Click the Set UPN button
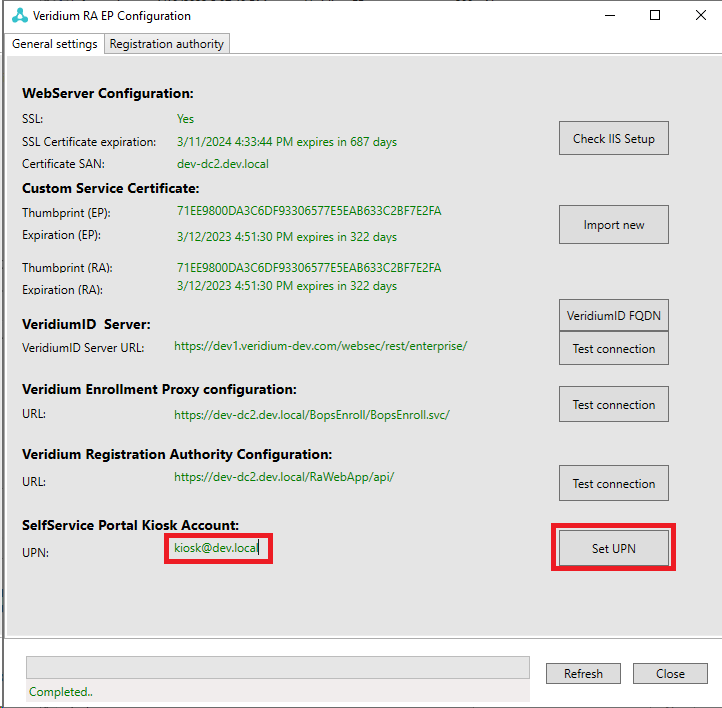The width and height of the screenshot is (722, 708). pos(613,548)
